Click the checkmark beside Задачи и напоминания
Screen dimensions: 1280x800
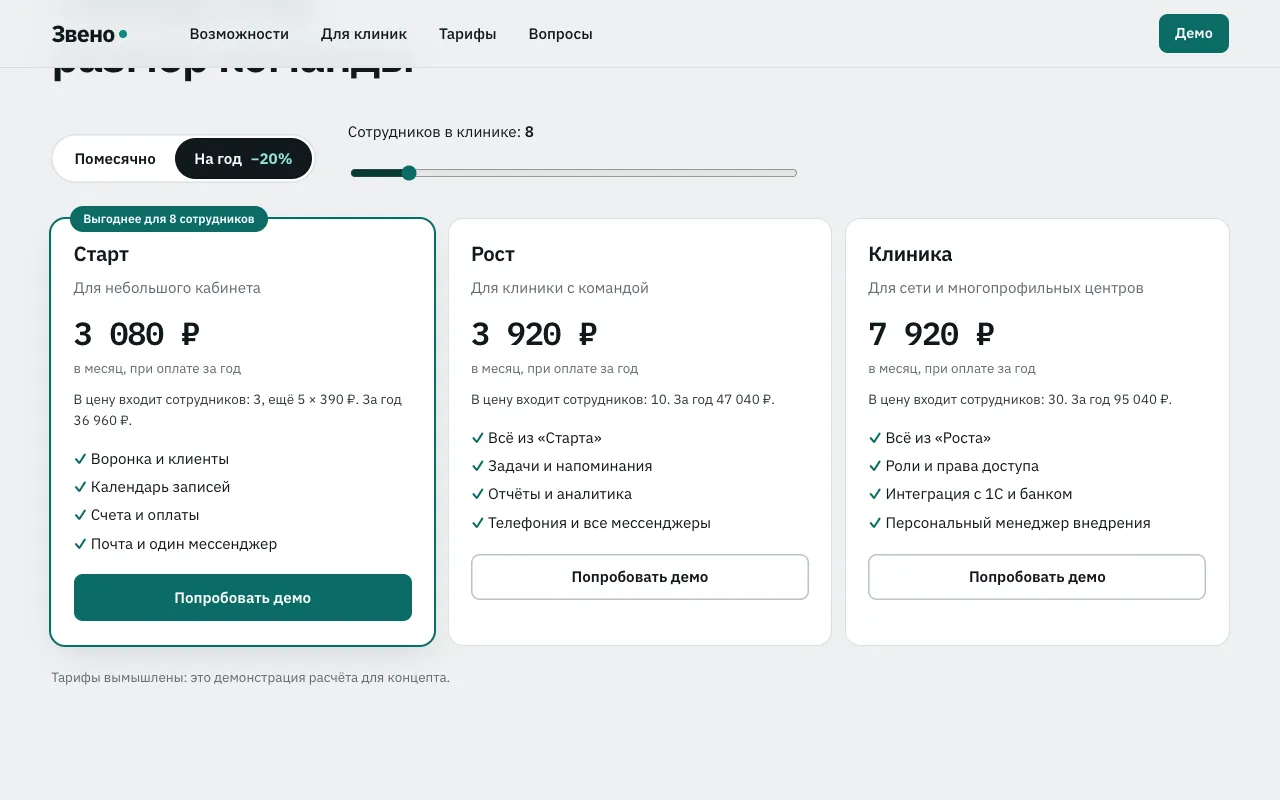coord(478,466)
